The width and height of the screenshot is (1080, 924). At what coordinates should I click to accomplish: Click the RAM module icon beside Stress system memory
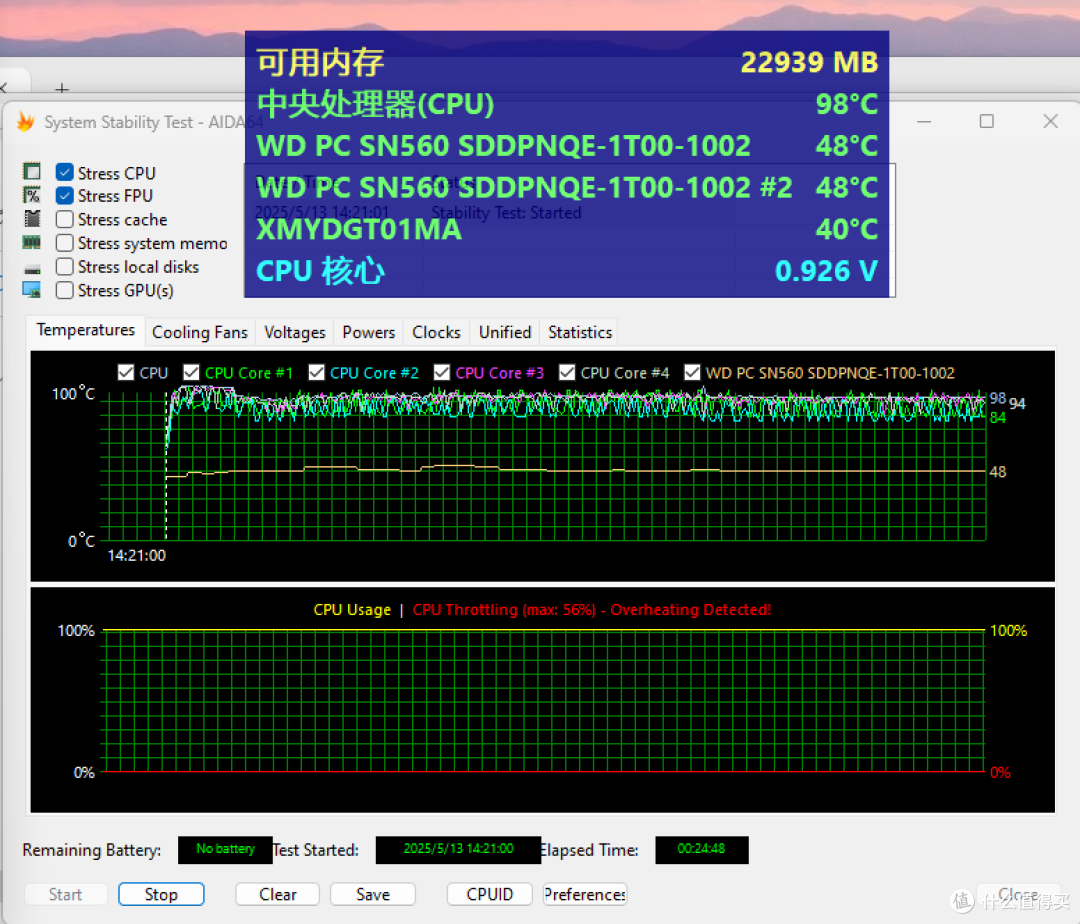32,242
